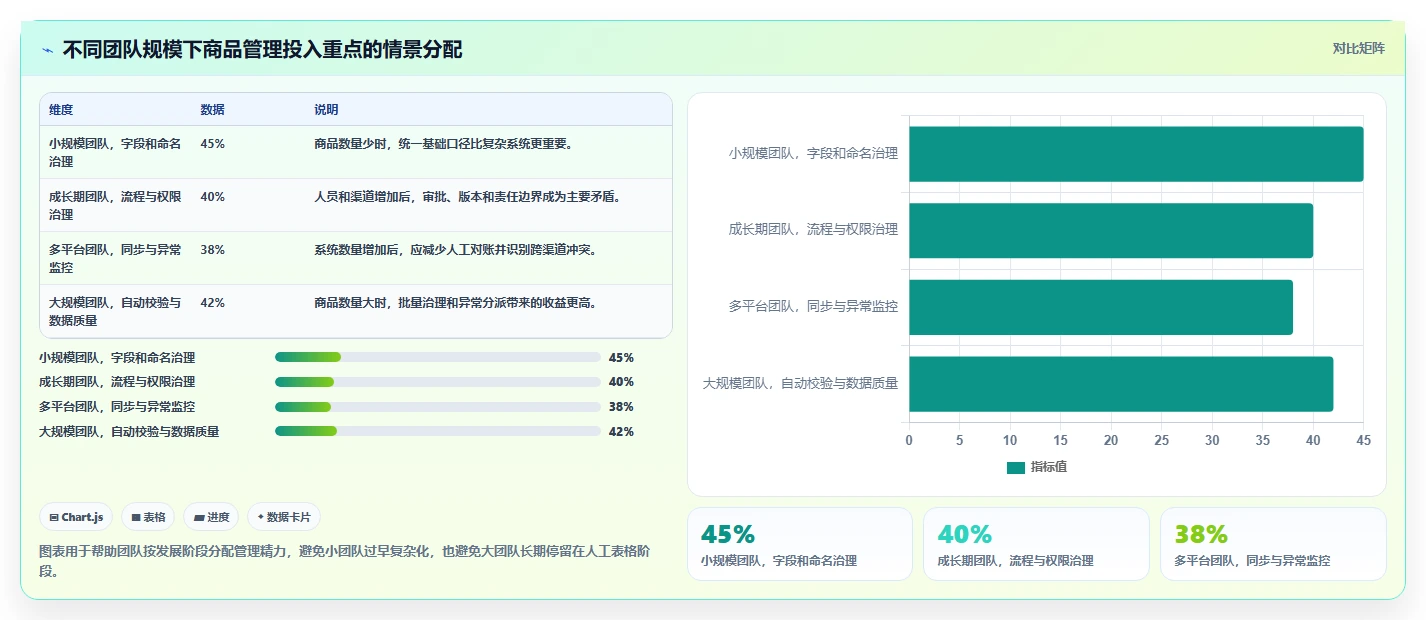Click description 人员和渠道增加后，审批、版本和责任边界成为主要矛盾。
The width and height of the screenshot is (1426, 620).
(x=468, y=197)
